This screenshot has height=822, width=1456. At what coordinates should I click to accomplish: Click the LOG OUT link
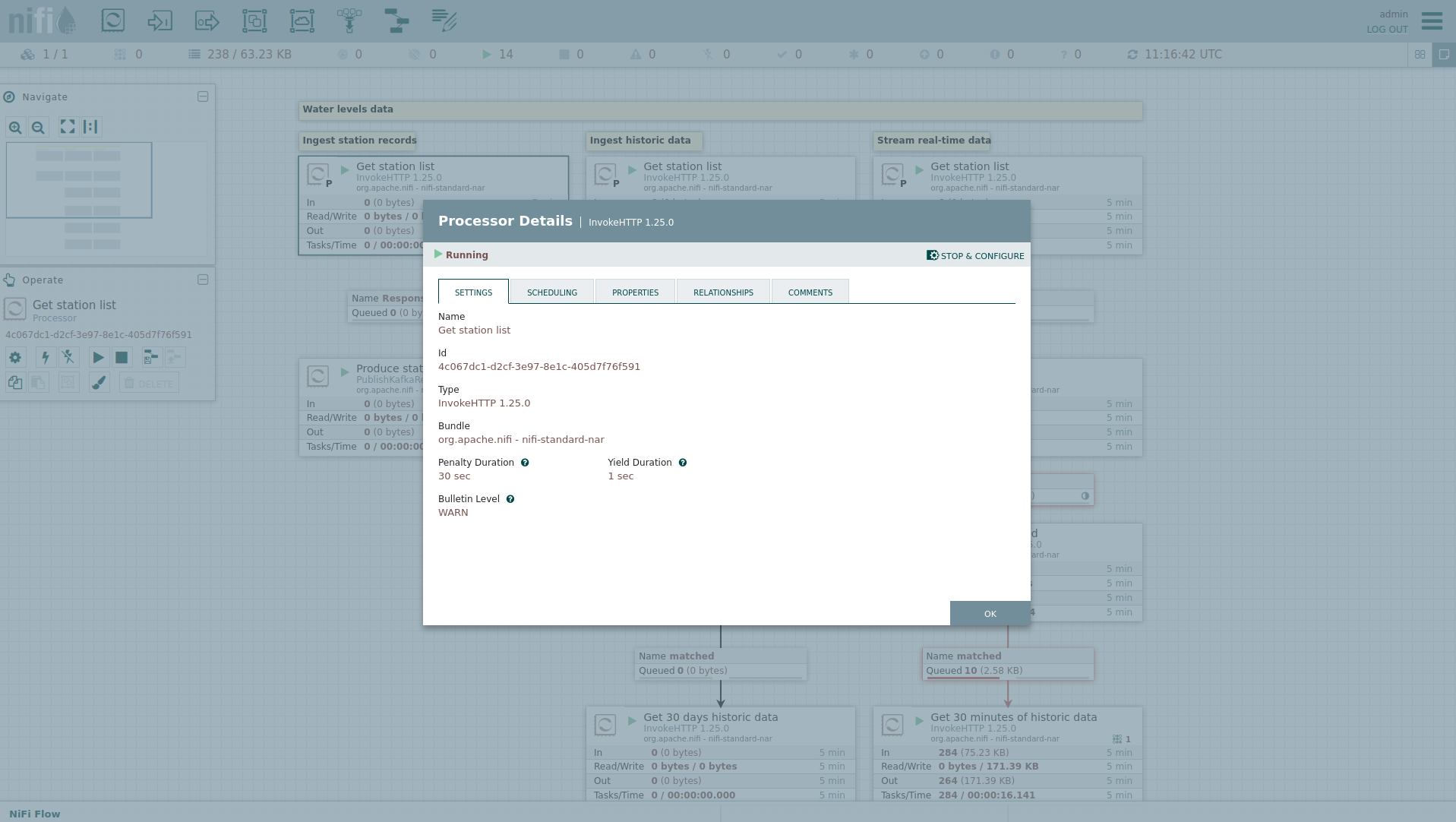click(x=1387, y=30)
